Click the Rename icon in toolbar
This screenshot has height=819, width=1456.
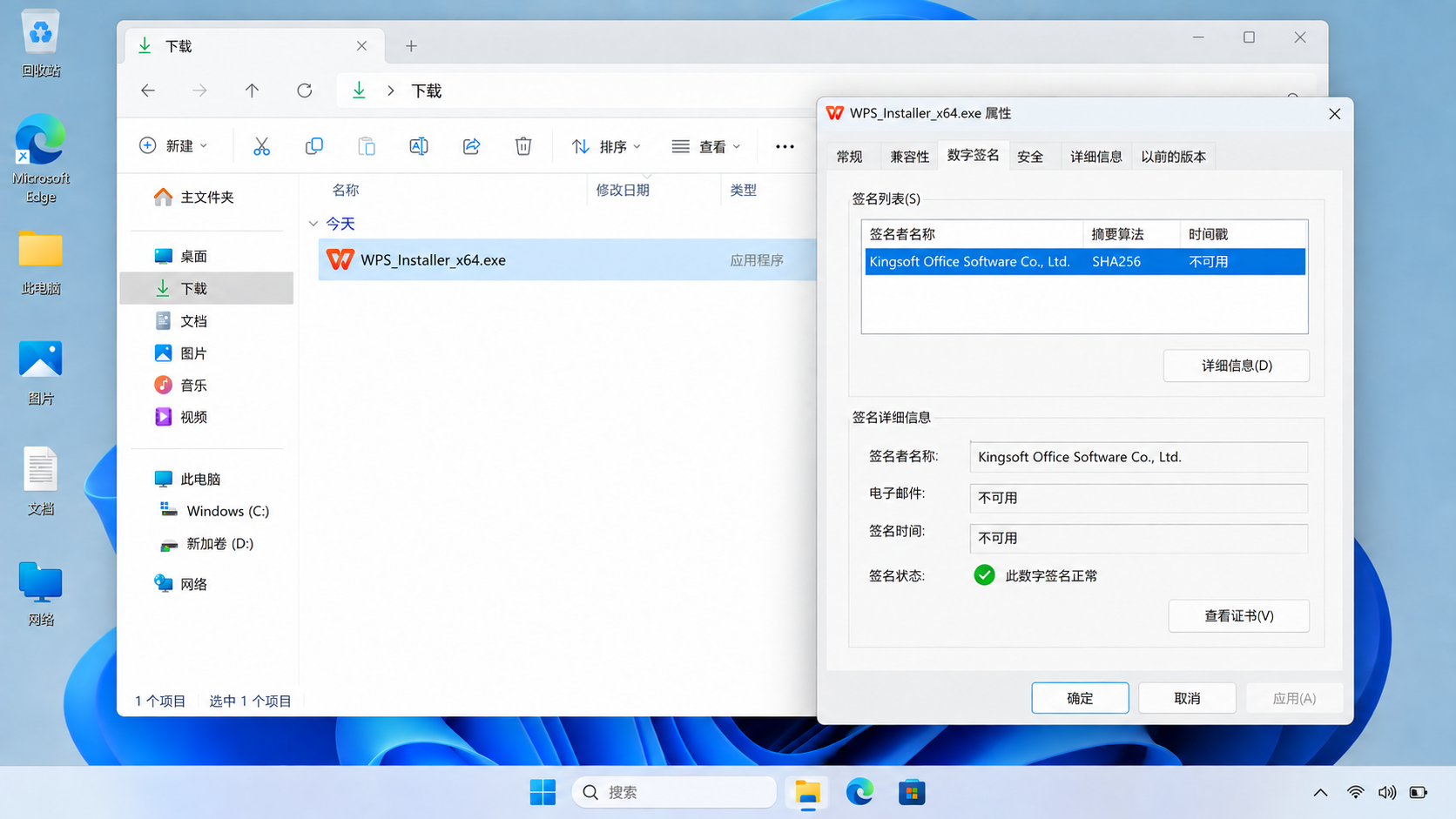(x=419, y=146)
